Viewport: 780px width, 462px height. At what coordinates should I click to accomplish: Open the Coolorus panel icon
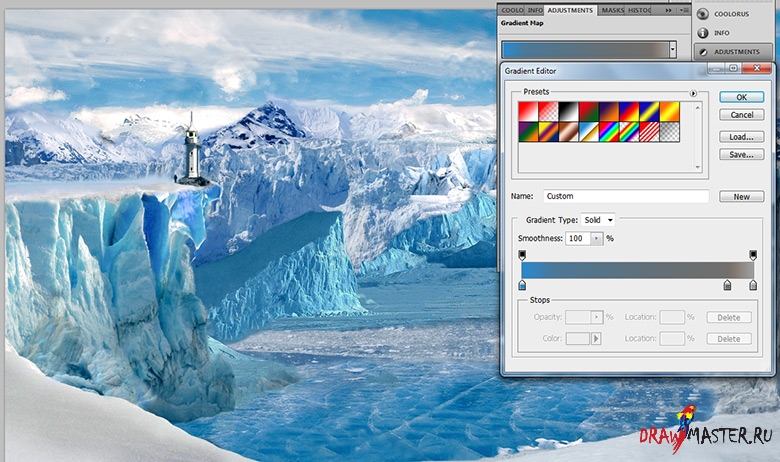pyautogui.click(x=703, y=14)
